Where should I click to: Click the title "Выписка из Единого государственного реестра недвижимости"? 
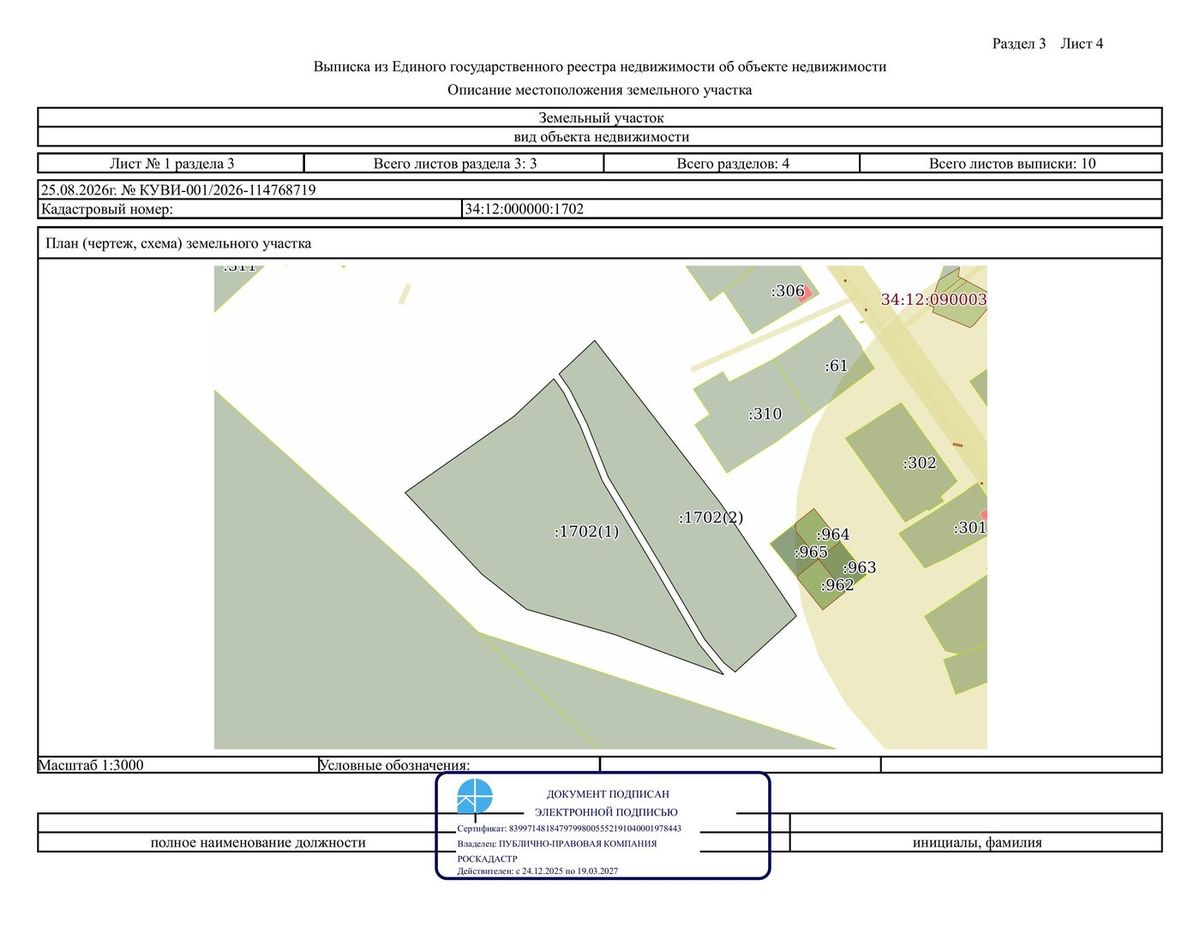coord(600,67)
